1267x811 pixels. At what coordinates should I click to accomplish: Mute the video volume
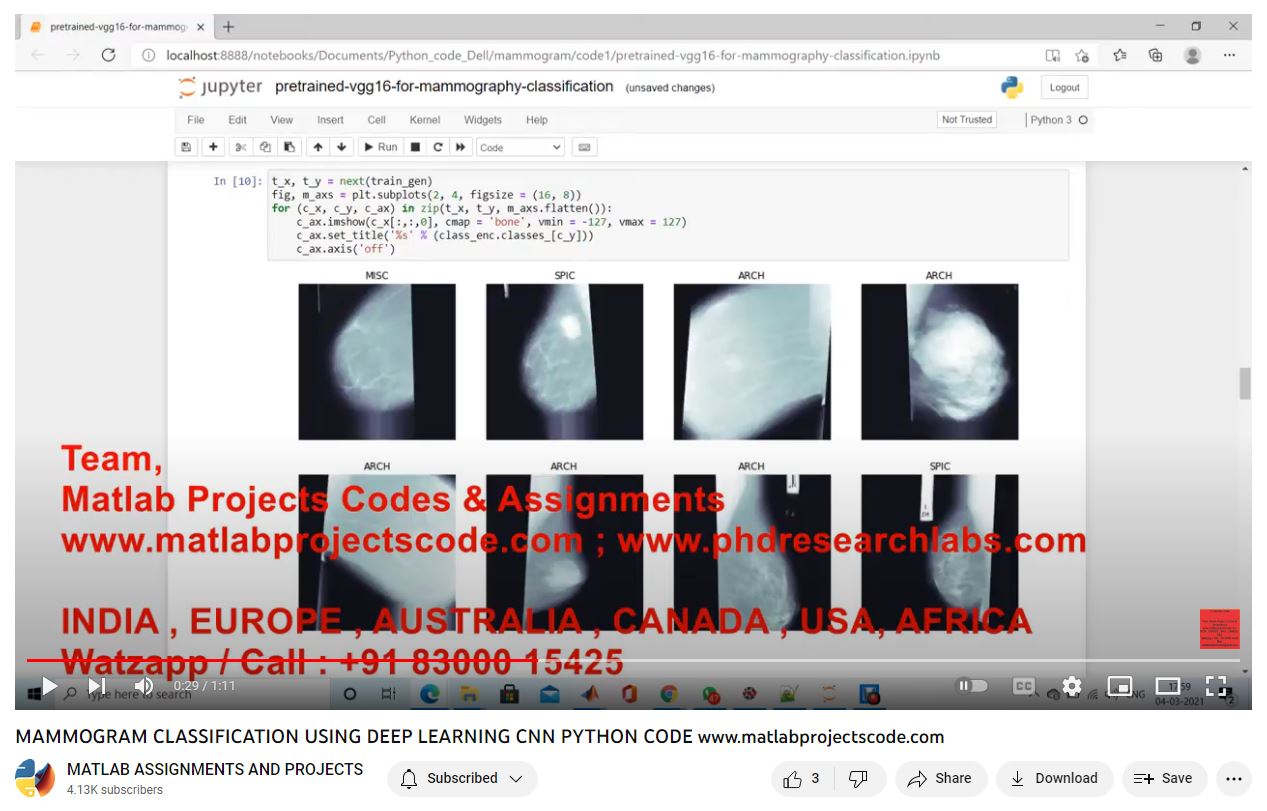point(144,686)
